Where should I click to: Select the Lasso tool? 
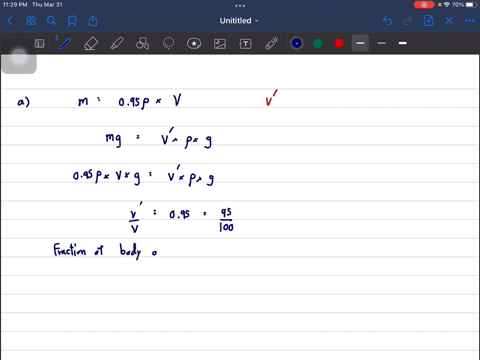coord(168,43)
